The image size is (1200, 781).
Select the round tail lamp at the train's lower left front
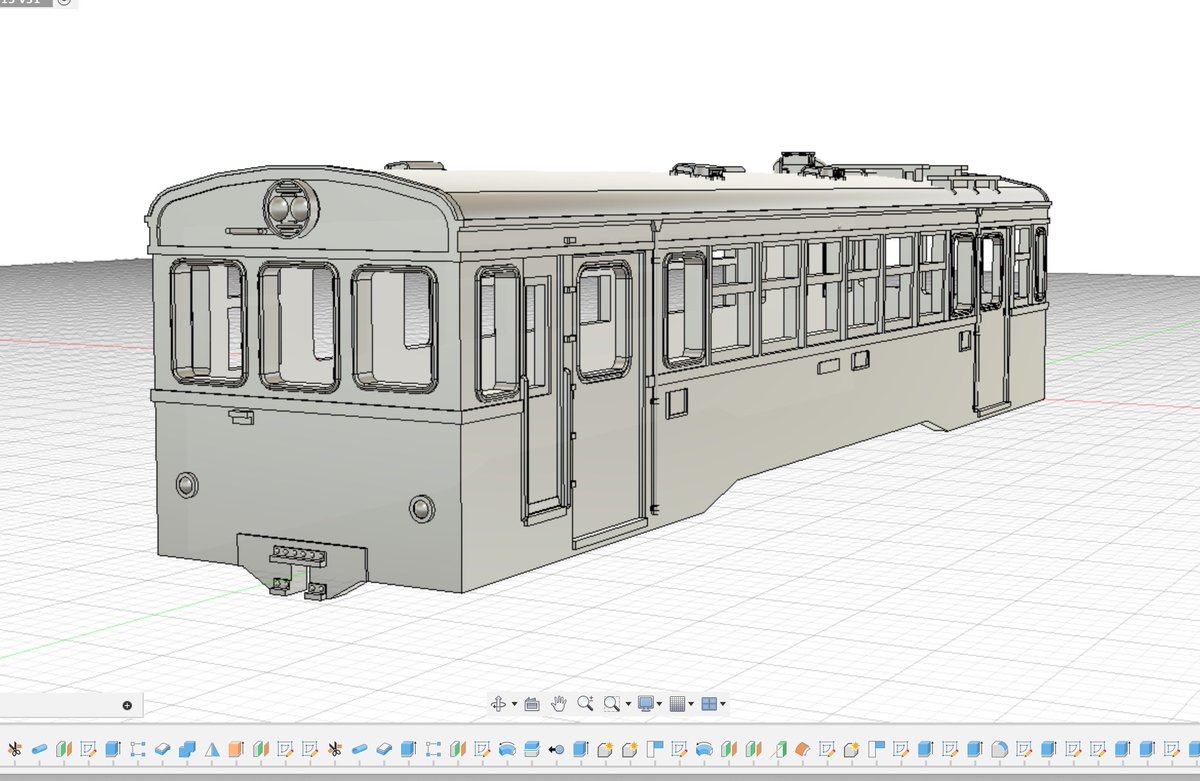click(x=187, y=485)
